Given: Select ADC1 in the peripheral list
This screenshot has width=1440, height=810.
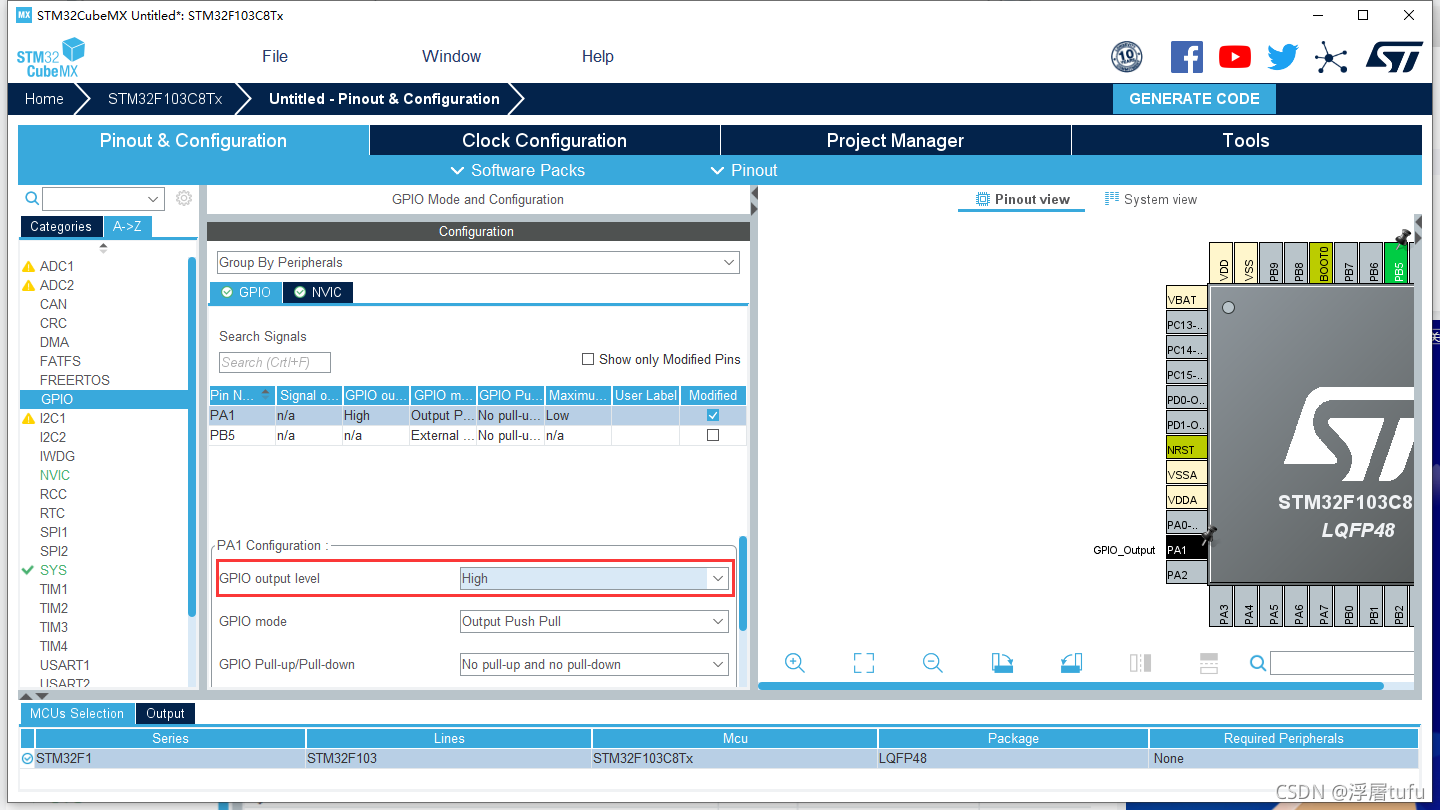Looking at the screenshot, I should tap(56, 266).
